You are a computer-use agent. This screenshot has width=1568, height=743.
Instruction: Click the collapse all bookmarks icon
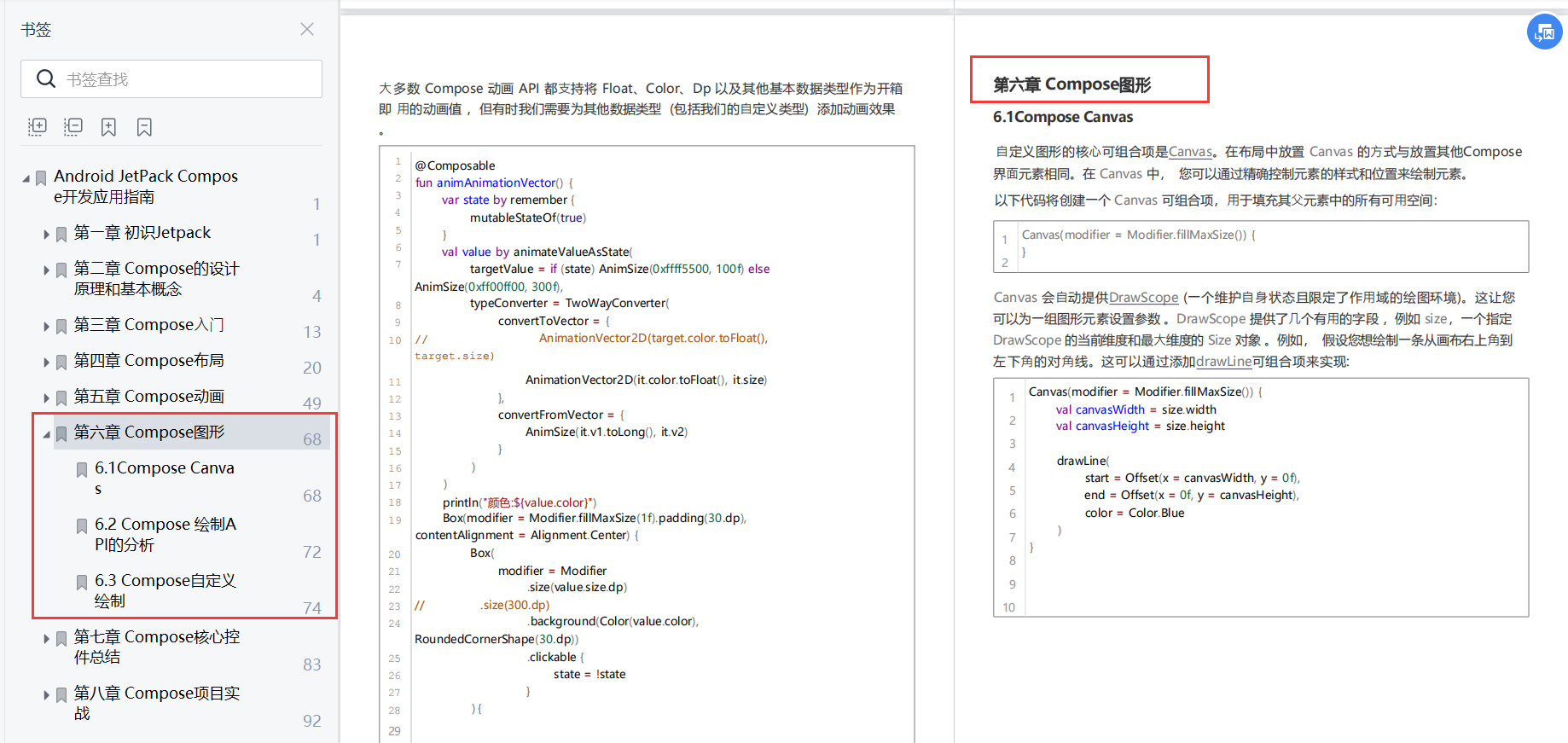click(73, 127)
